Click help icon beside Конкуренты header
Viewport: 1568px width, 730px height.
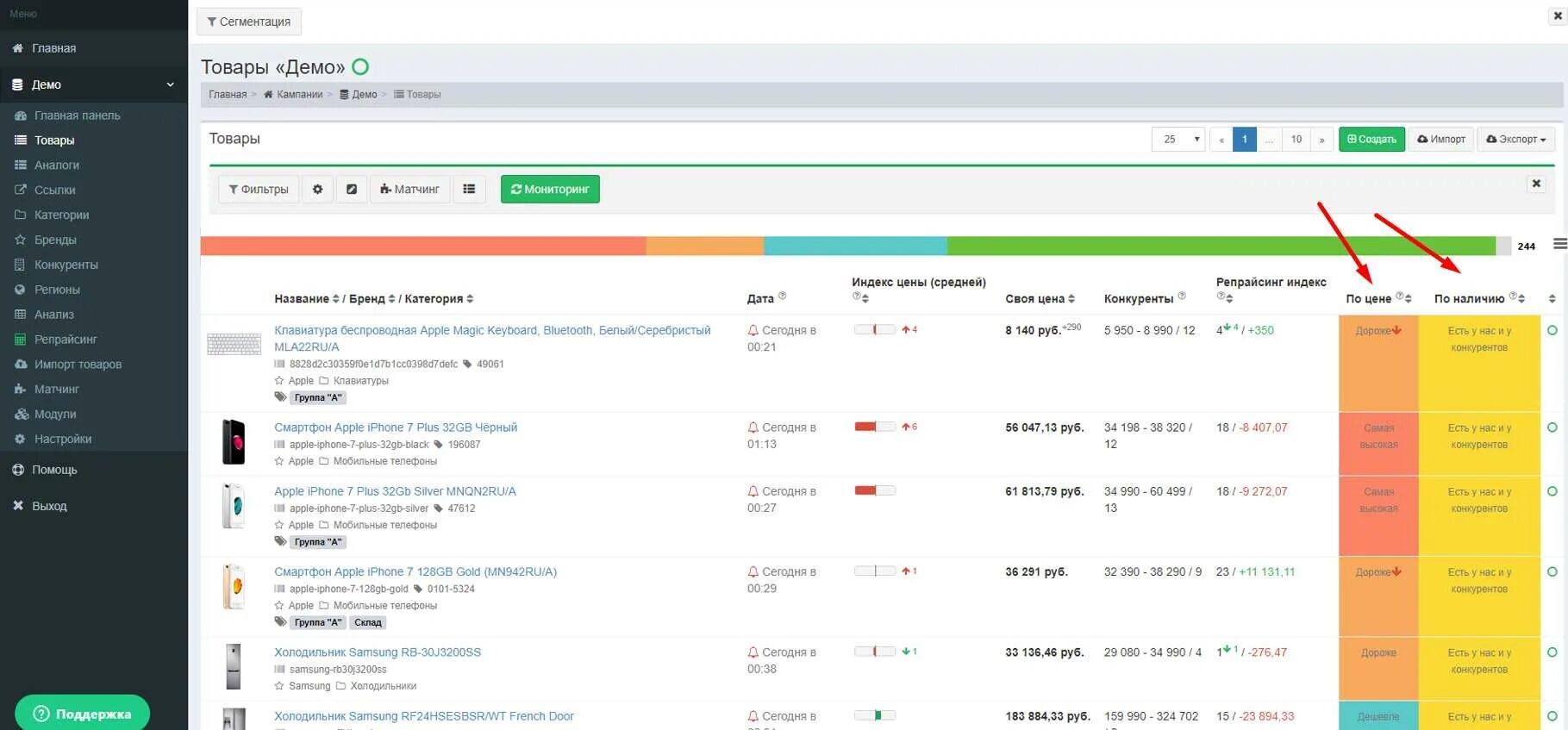click(1181, 296)
